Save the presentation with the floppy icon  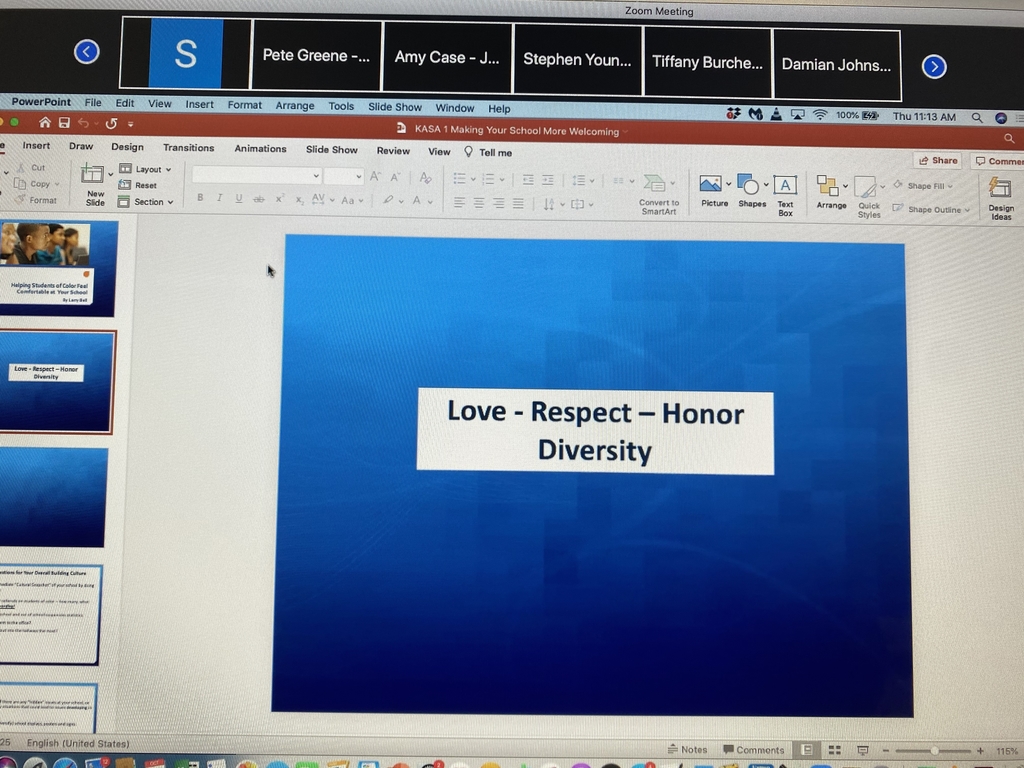(x=64, y=123)
